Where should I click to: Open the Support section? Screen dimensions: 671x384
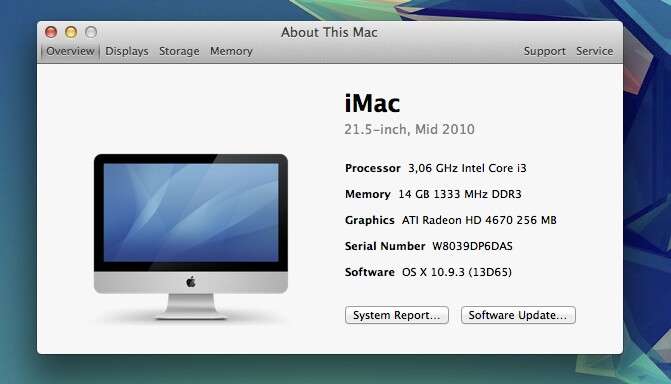coord(544,51)
